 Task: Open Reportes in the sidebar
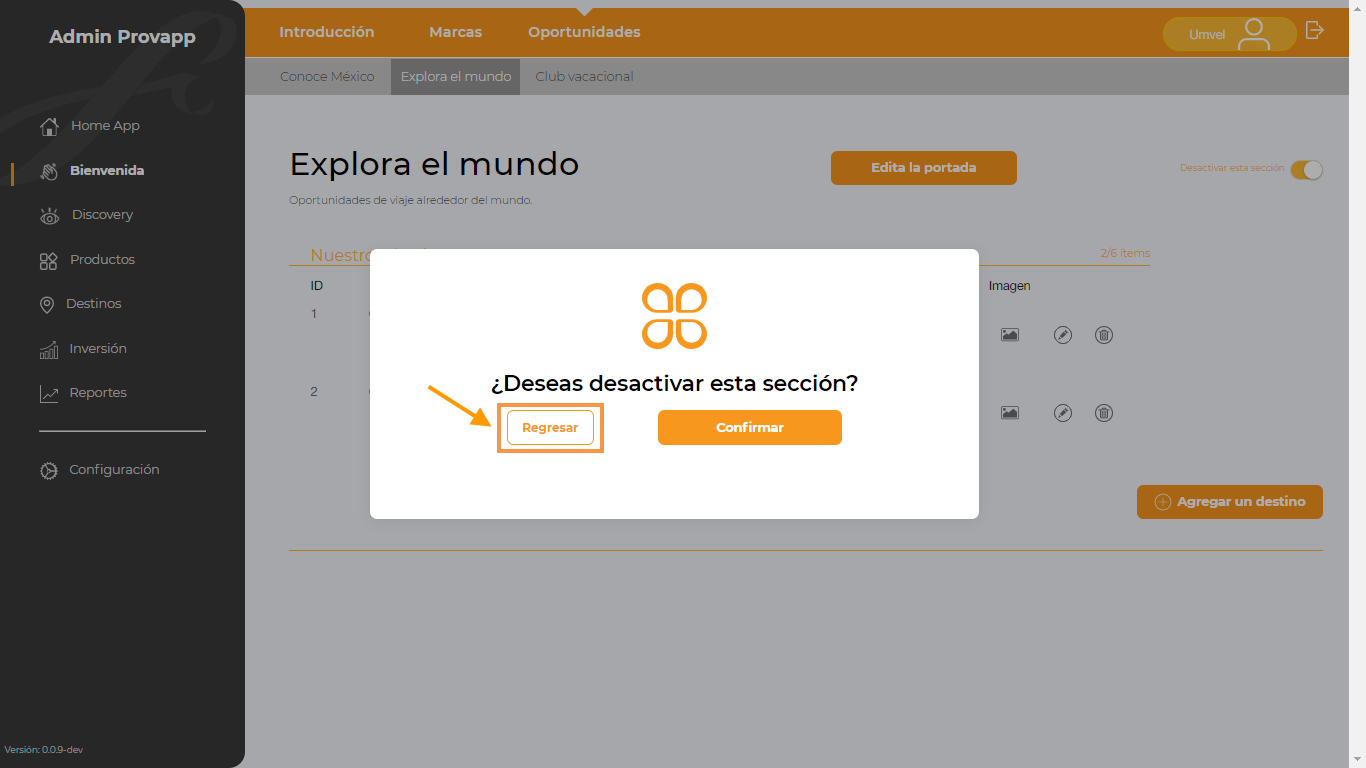point(98,393)
